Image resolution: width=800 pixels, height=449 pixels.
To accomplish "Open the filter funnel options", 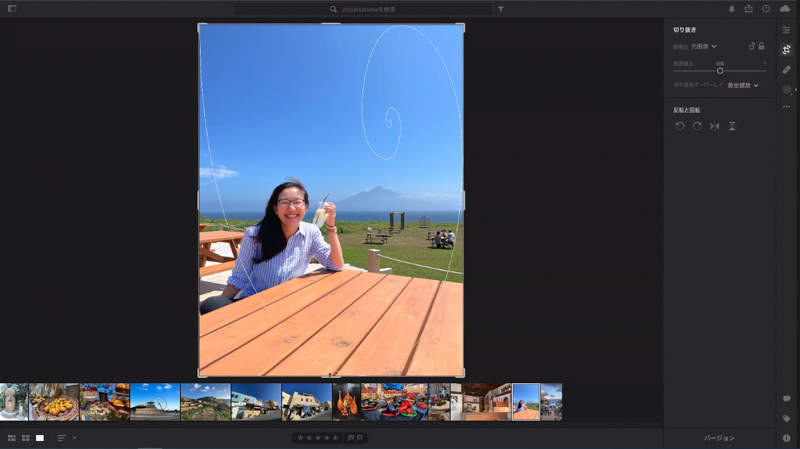I will point(501,9).
